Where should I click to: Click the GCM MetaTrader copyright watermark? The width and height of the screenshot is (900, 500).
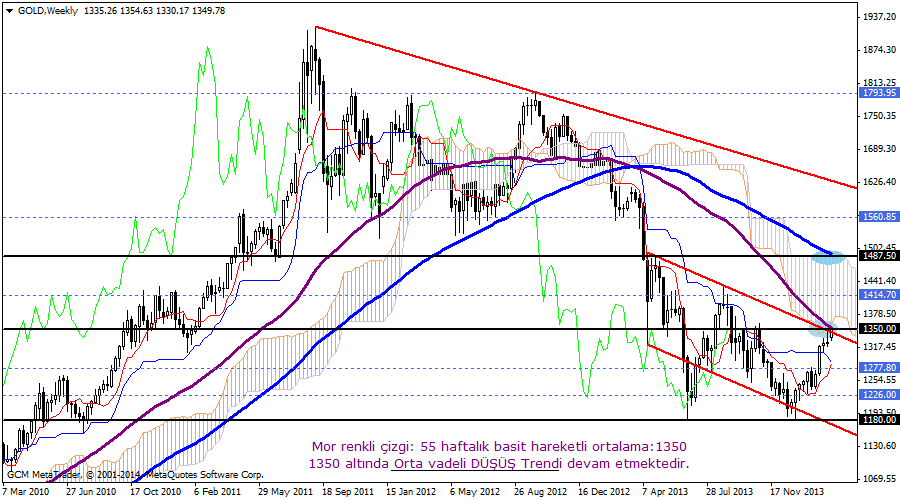(x=135, y=474)
